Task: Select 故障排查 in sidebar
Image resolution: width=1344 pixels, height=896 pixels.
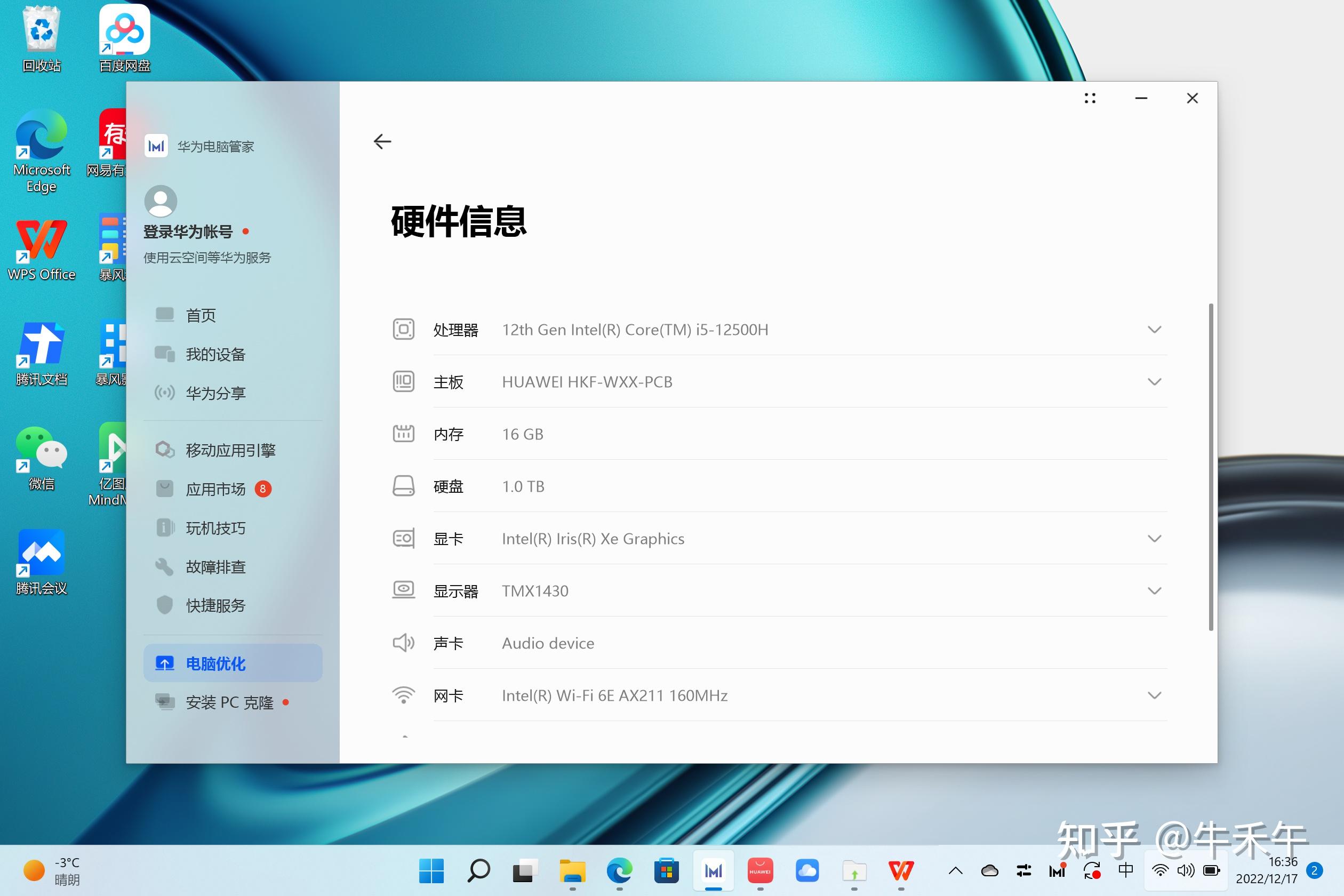Action: (233, 567)
